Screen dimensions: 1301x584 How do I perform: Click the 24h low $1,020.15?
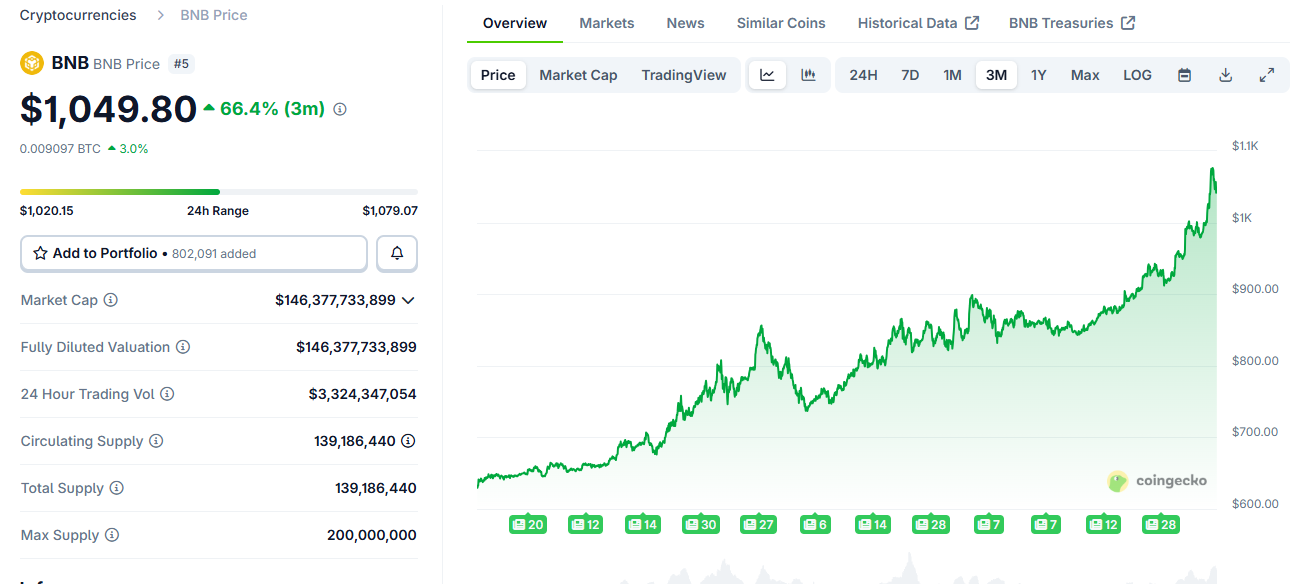point(47,211)
